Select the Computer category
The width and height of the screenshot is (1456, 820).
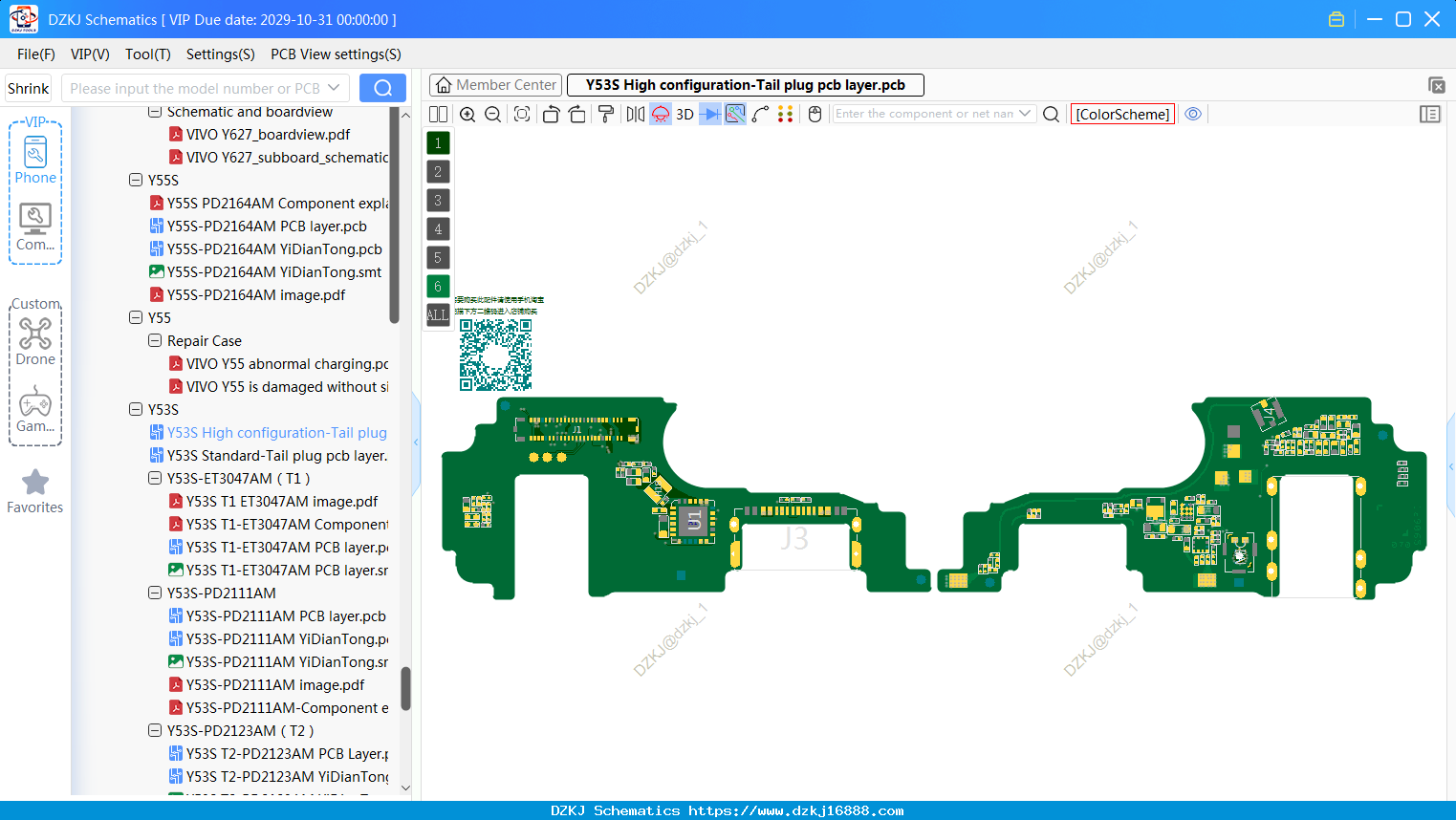point(35,227)
